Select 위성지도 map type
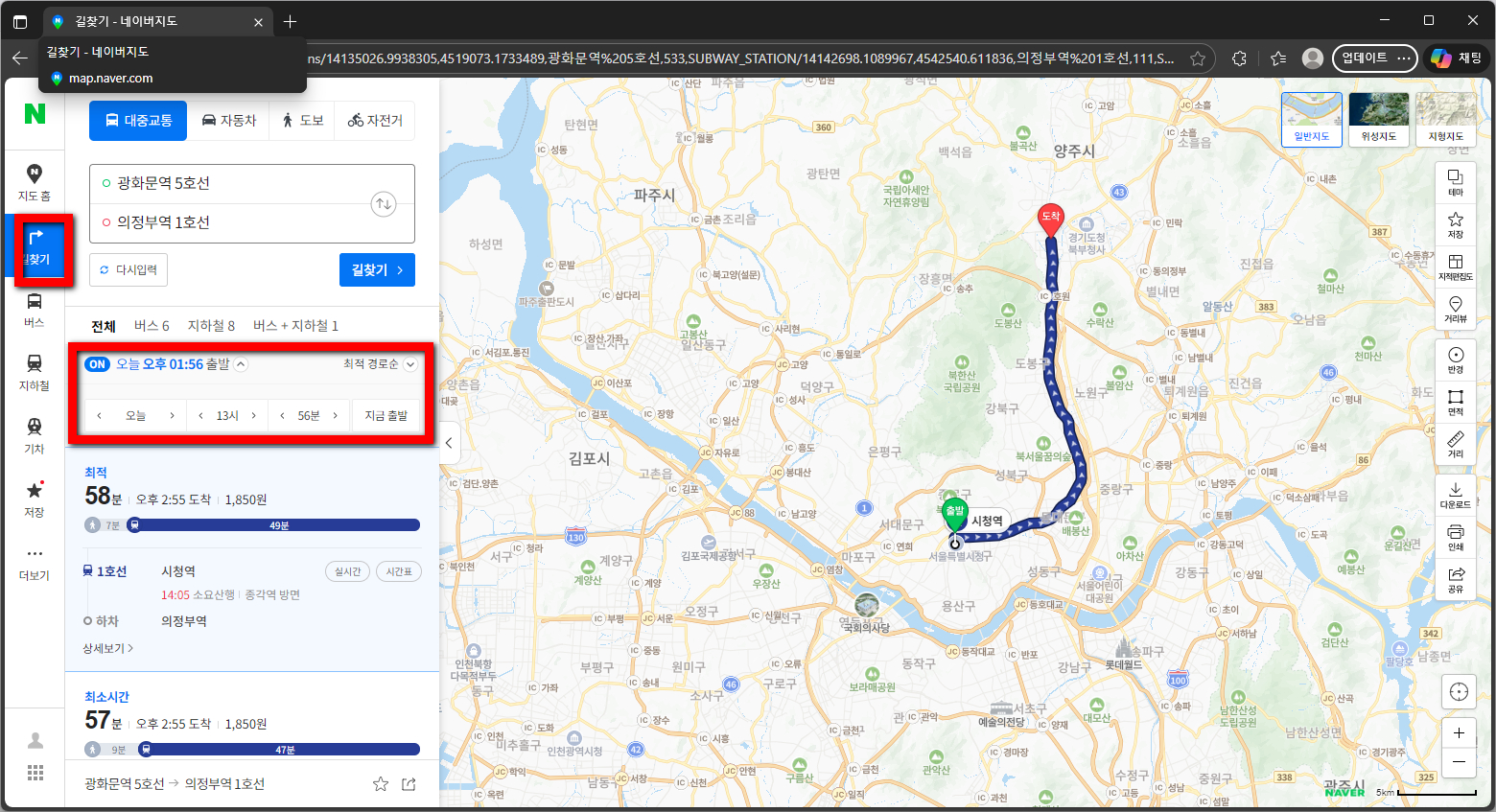The width and height of the screenshot is (1496, 812). [x=1379, y=119]
